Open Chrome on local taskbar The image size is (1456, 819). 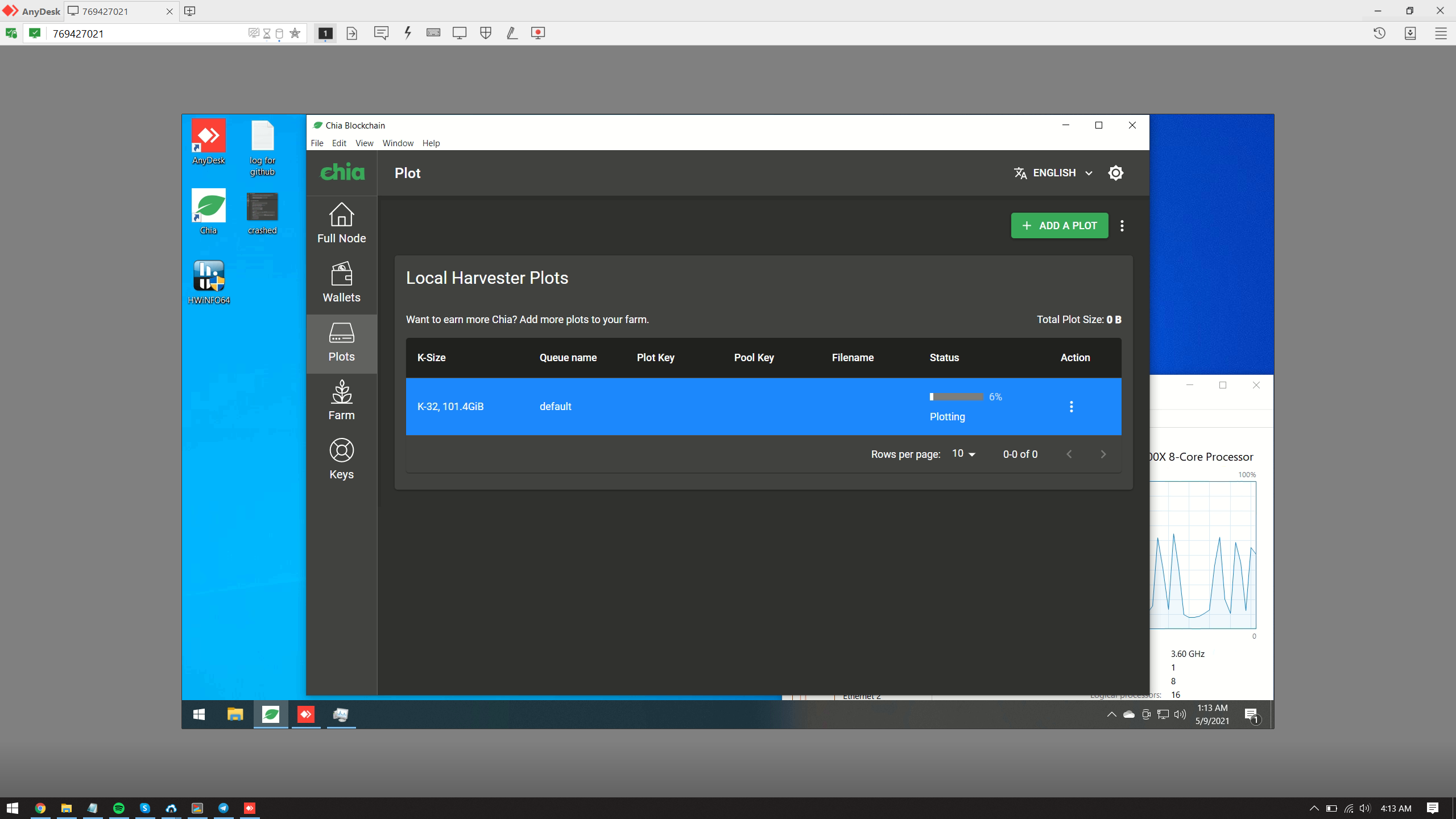pyautogui.click(x=40, y=808)
